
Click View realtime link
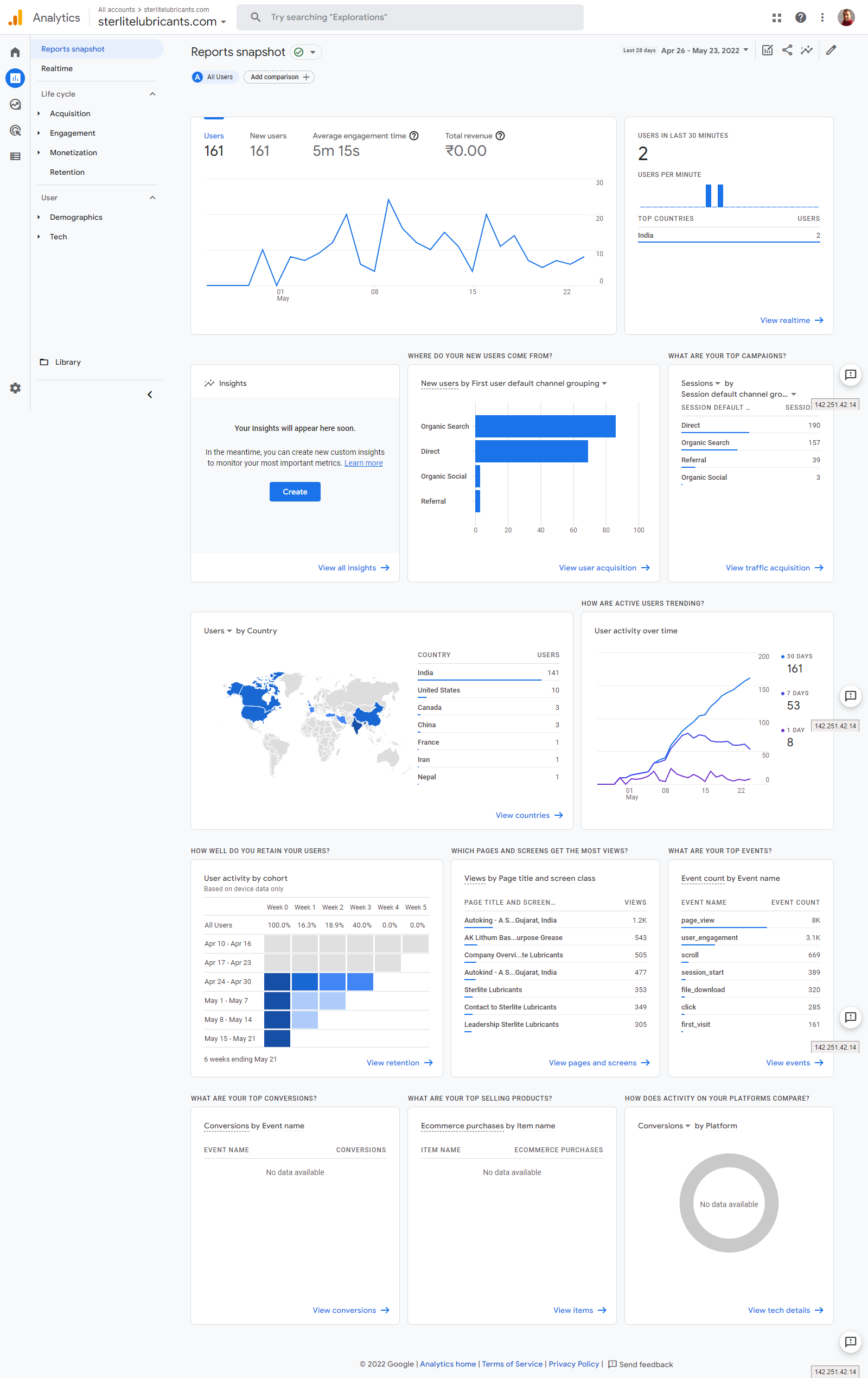coord(792,320)
